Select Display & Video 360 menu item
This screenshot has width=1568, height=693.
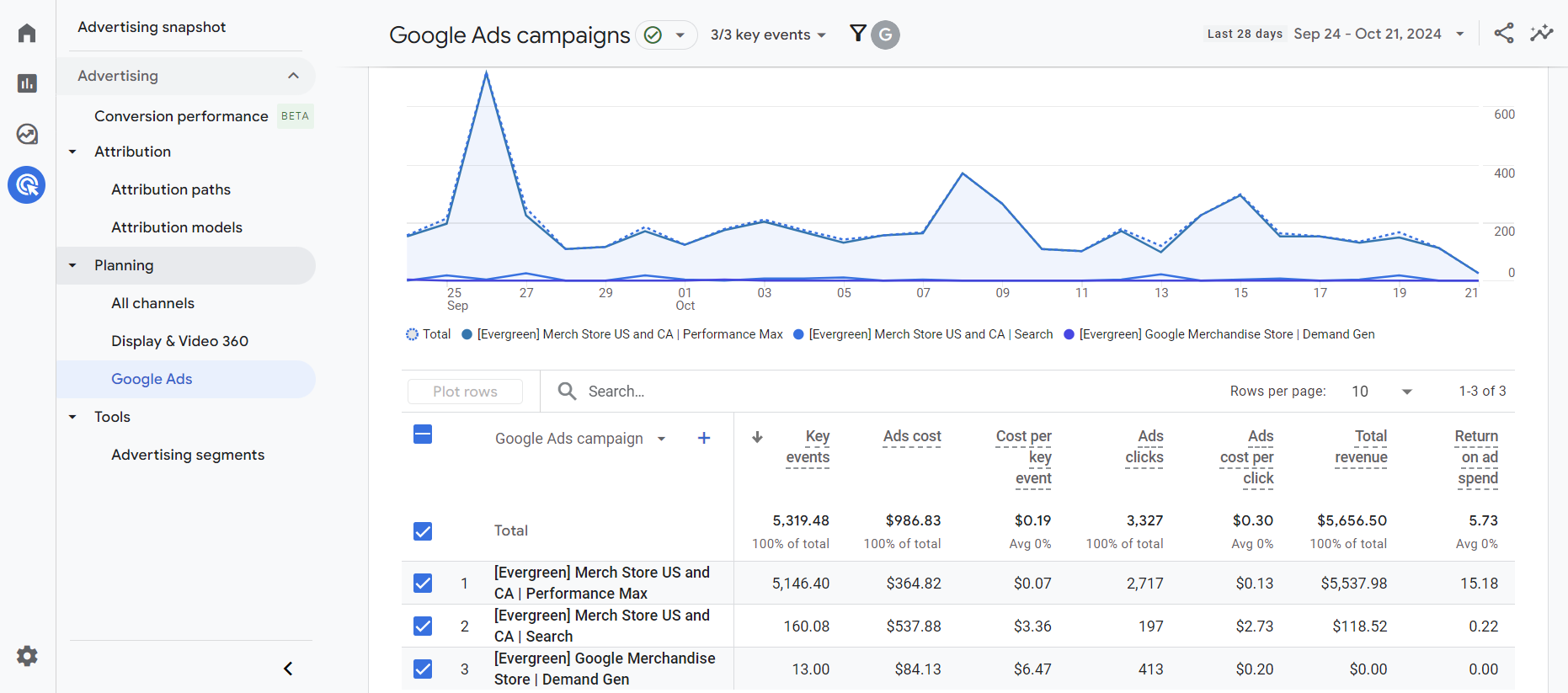[x=180, y=341]
